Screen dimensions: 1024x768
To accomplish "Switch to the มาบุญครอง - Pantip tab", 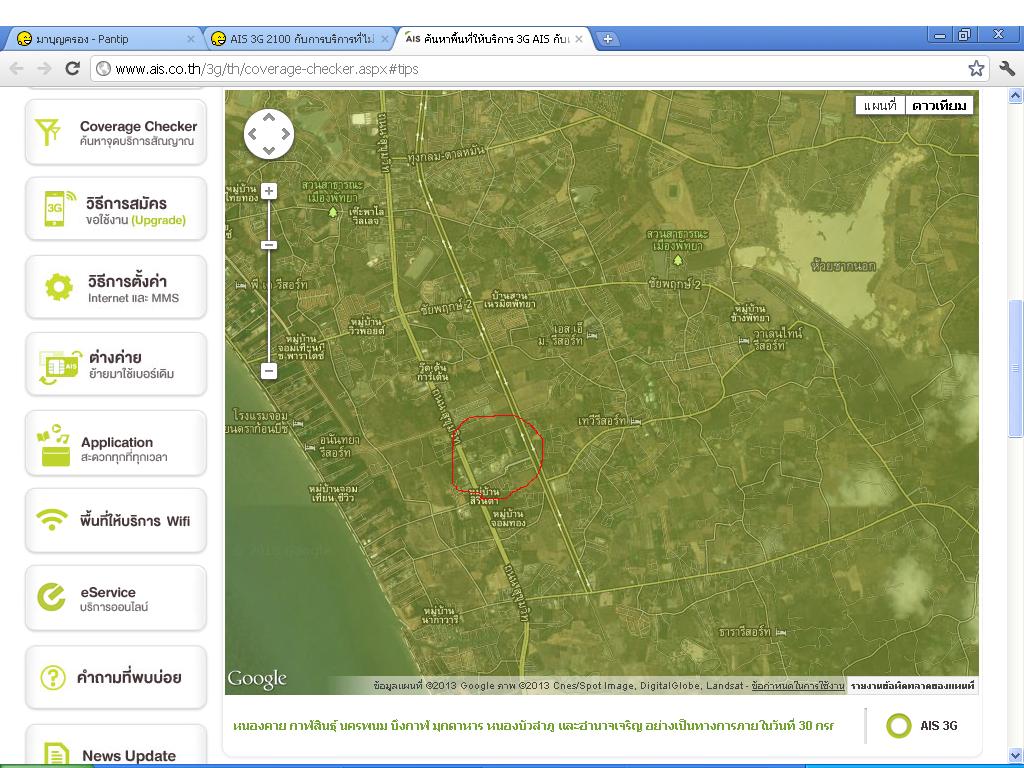I will [x=104, y=39].
